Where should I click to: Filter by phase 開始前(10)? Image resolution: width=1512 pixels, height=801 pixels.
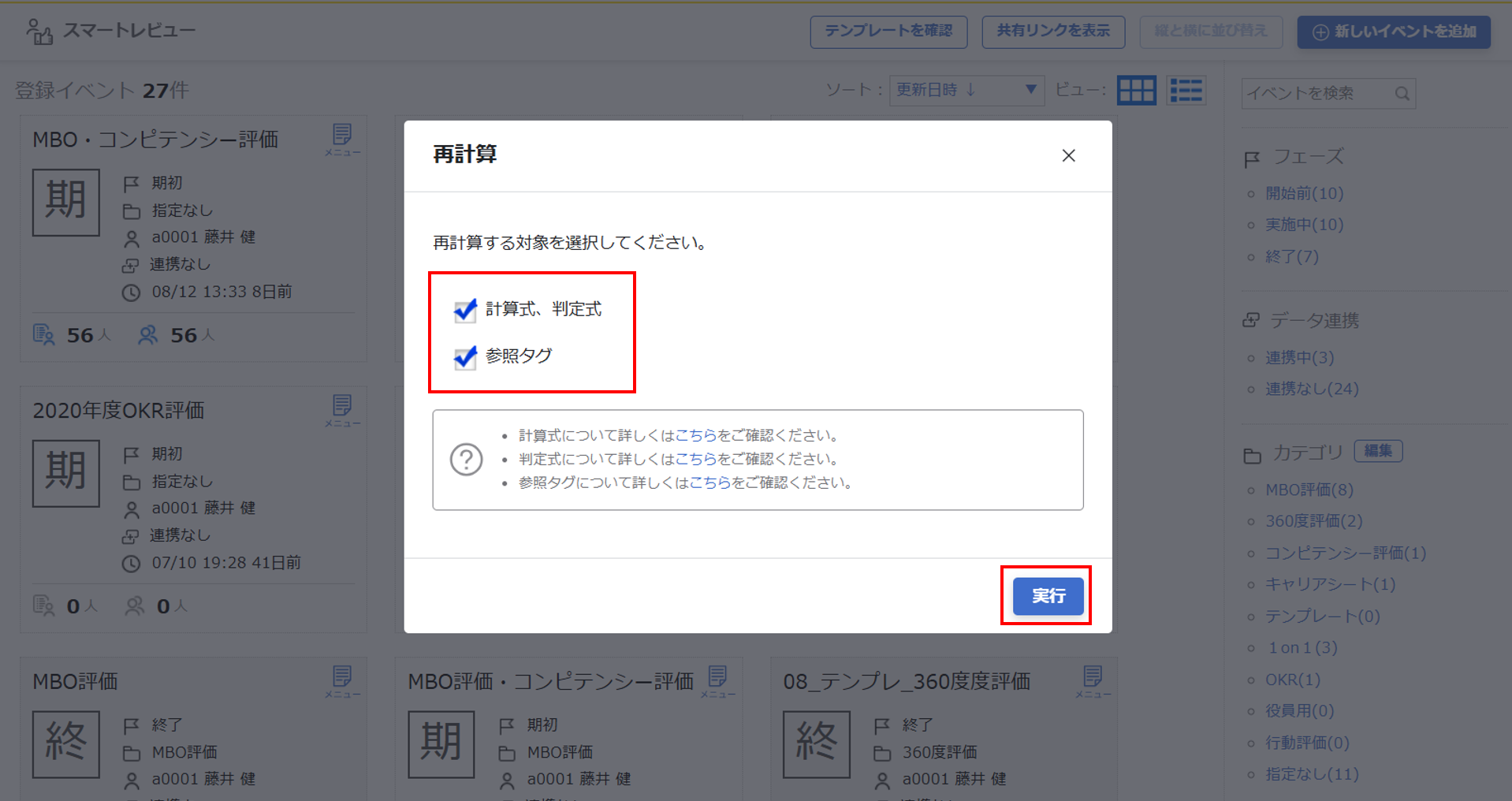[1305, 193]
